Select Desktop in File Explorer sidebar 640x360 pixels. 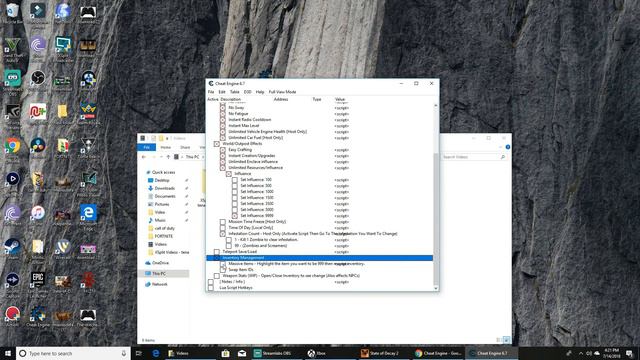(x=162, y=180)
